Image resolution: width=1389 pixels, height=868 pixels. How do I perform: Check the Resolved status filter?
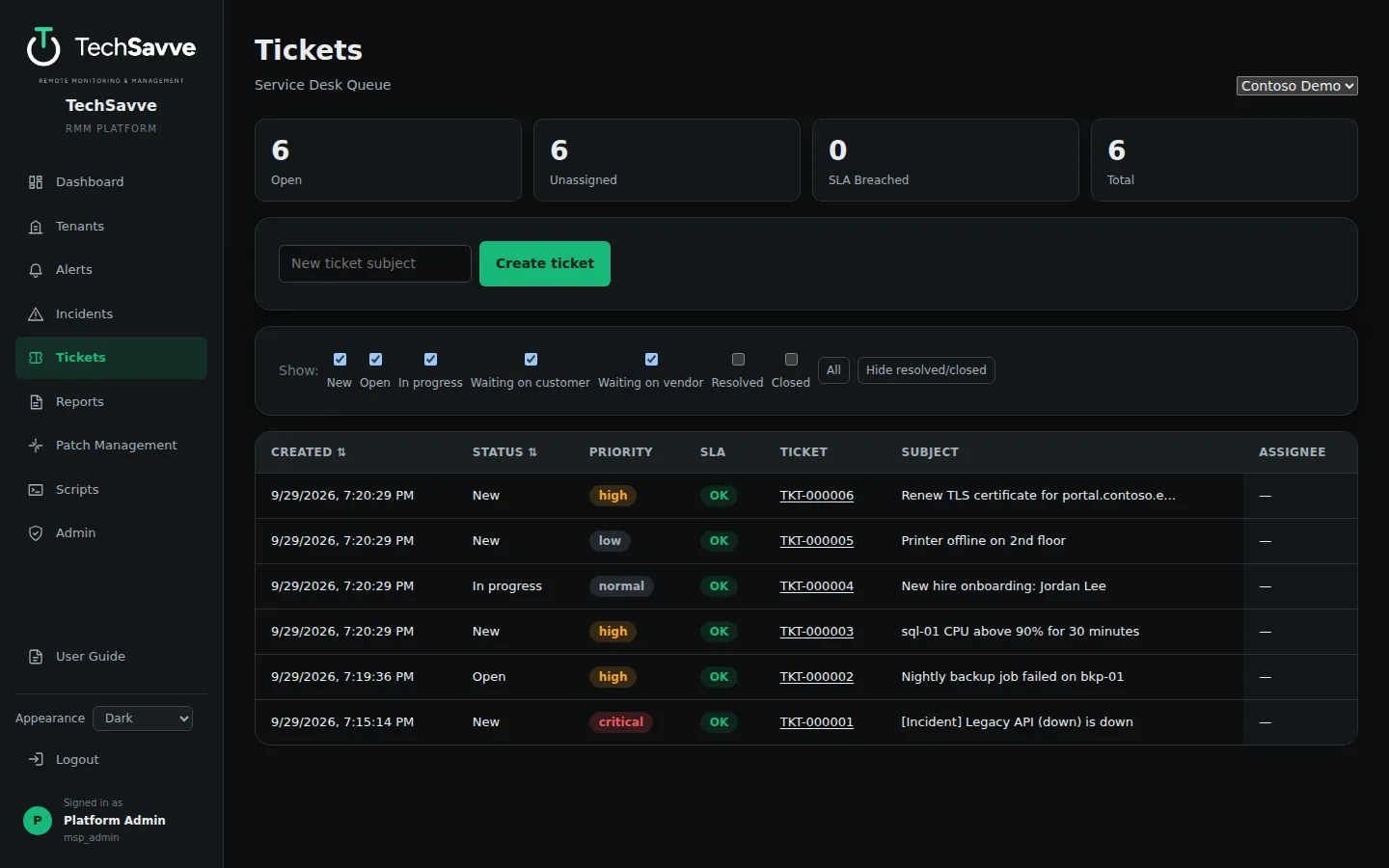click(738, 359)
